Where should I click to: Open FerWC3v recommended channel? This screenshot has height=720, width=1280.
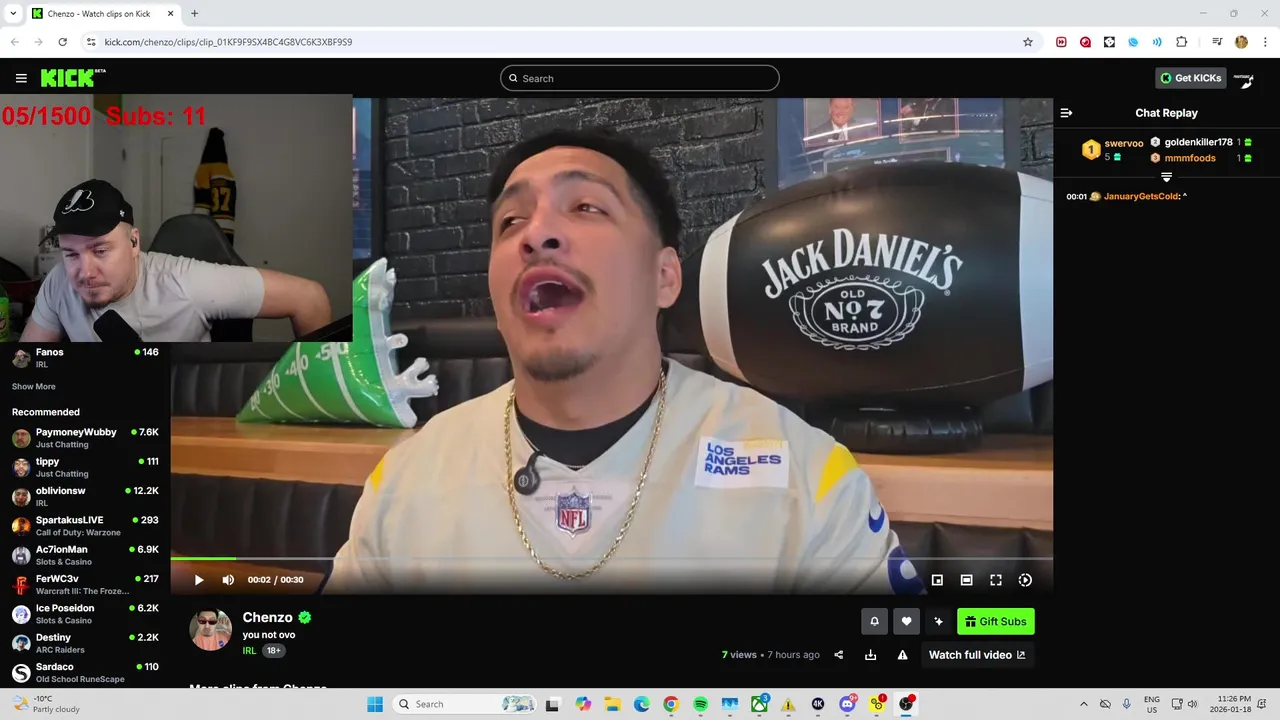pyautogui.click(x=85, y=585)
